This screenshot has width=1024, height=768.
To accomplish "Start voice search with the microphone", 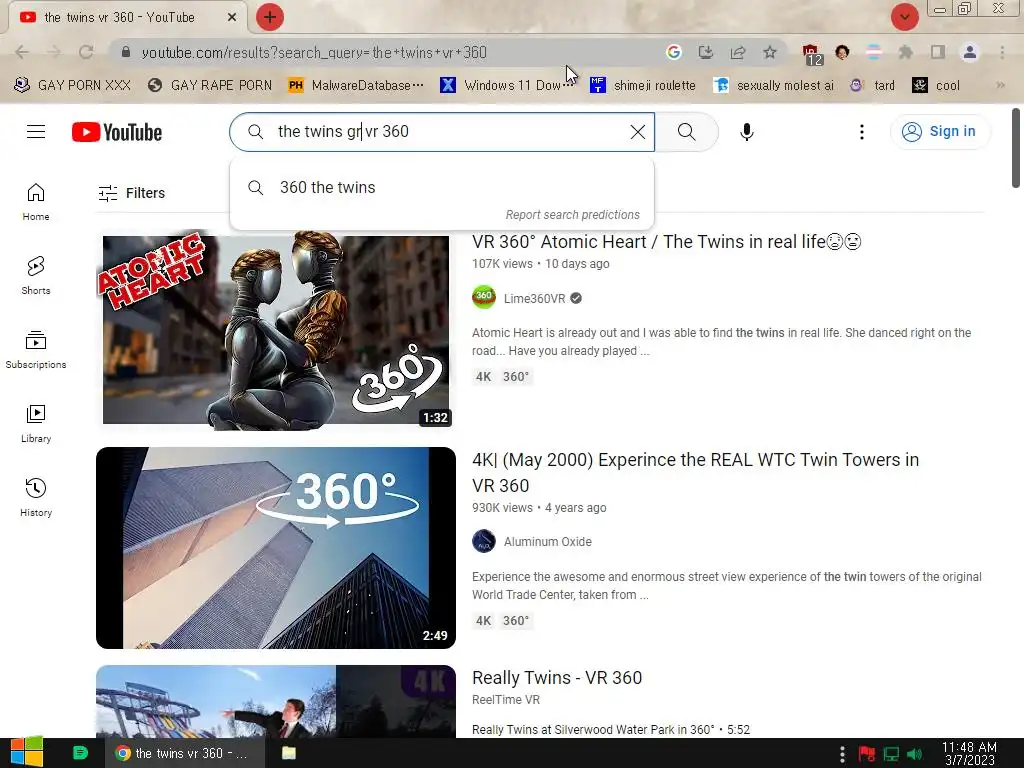I will click(x=746, y=132).
